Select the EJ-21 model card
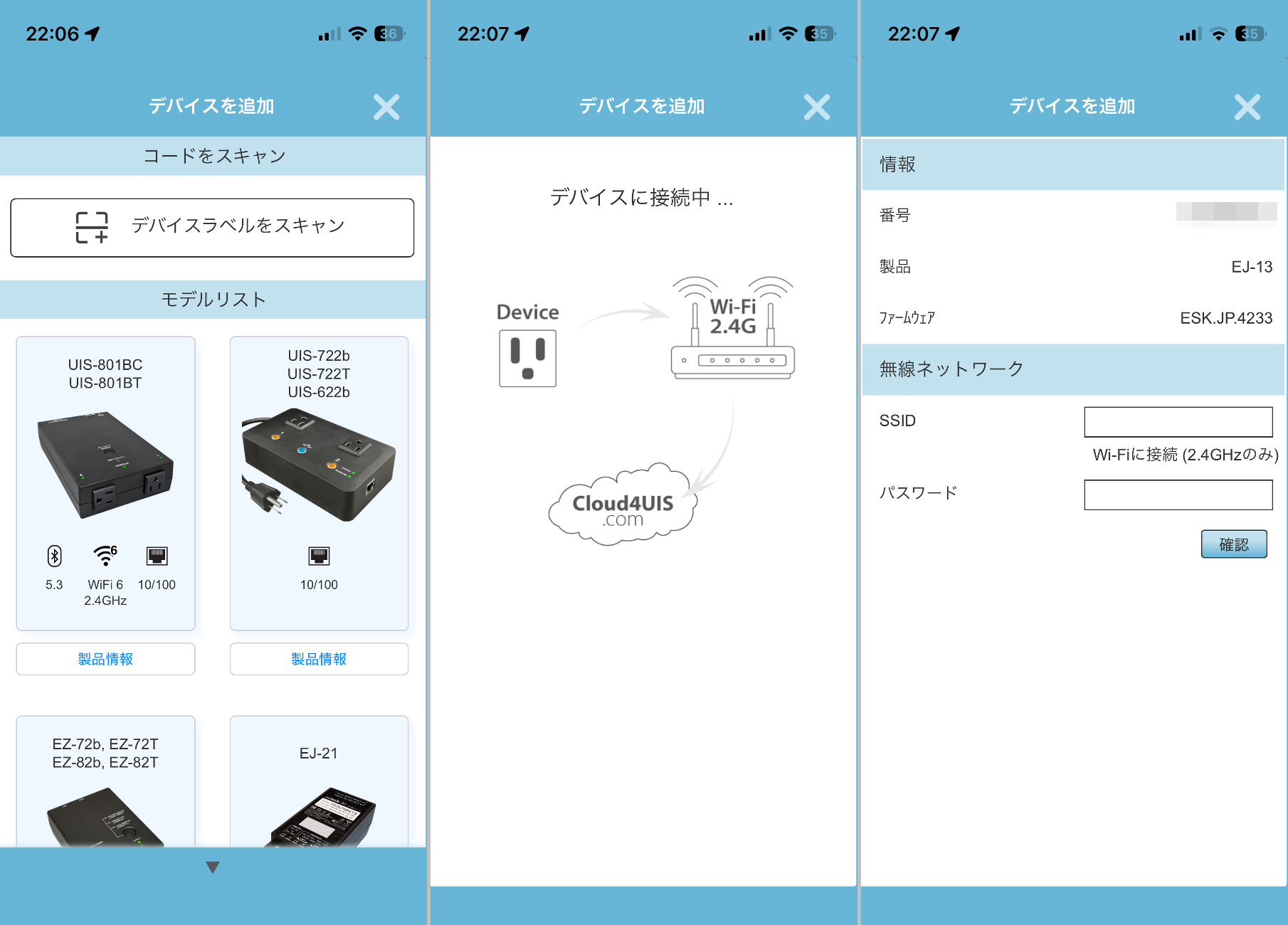The height and width of the screenshot is (925, 1288). (319, 781)
